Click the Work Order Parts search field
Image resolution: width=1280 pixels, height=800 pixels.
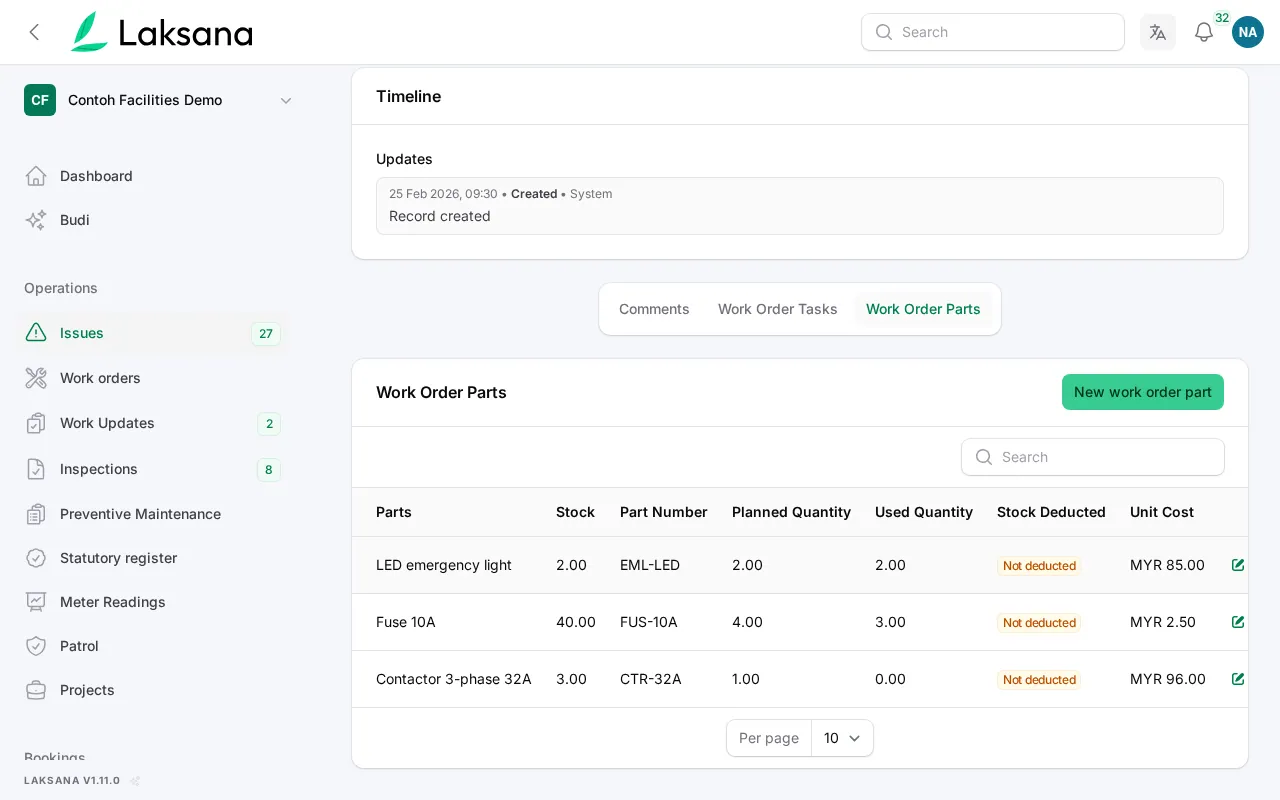tap(1093, 457)
